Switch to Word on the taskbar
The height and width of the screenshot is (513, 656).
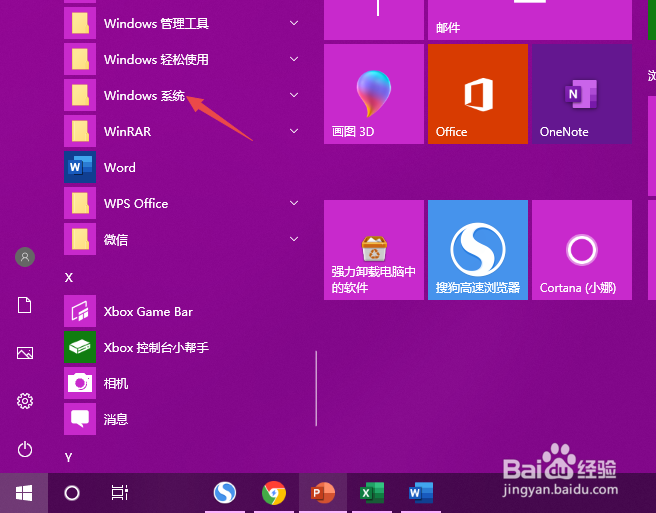tap(421, 492)
